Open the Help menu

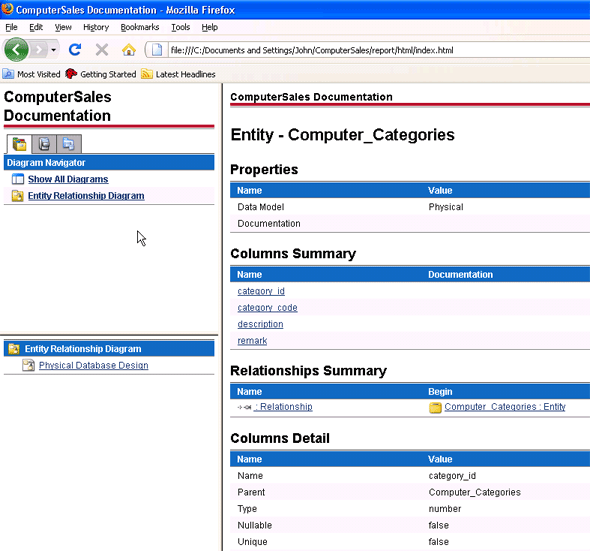210,27
